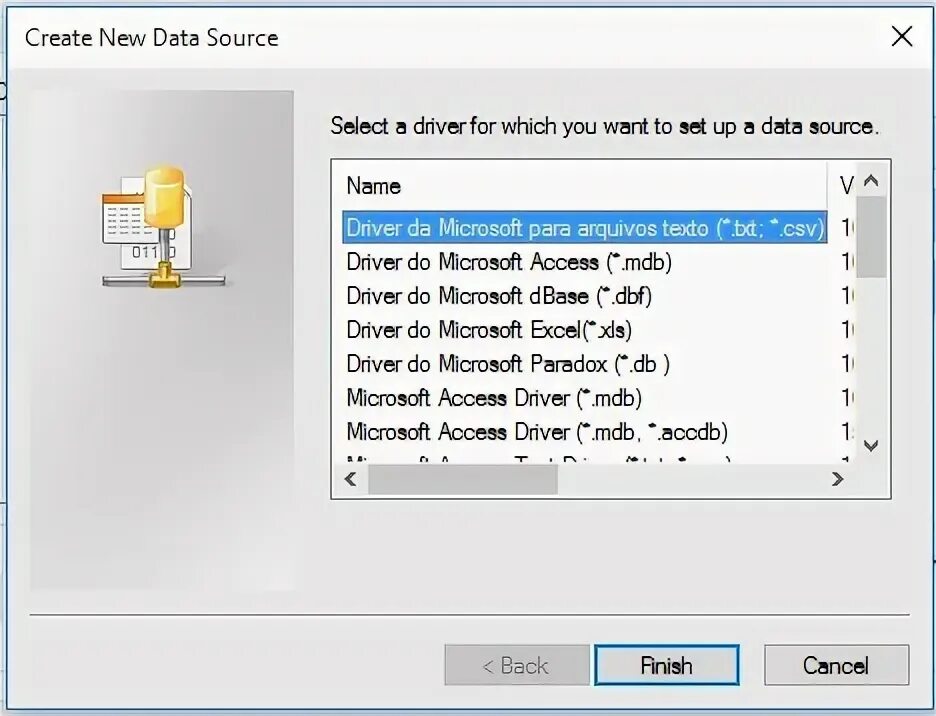The width and height of the screenshot is (936, 716).
Task: Pick Driver do Microsoft Excel(*.xls)
Action: [489, 330]
